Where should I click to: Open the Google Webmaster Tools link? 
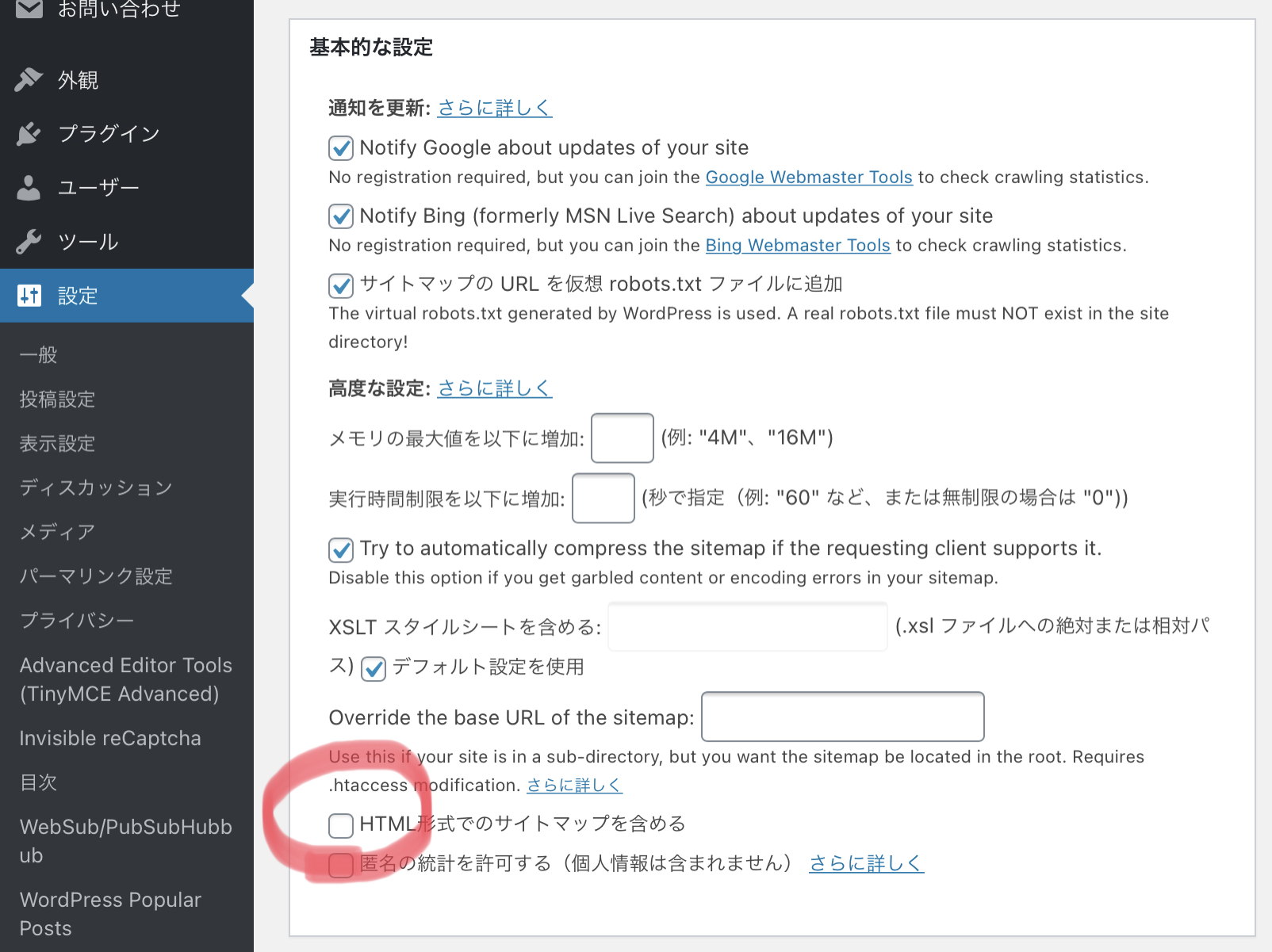809,178
